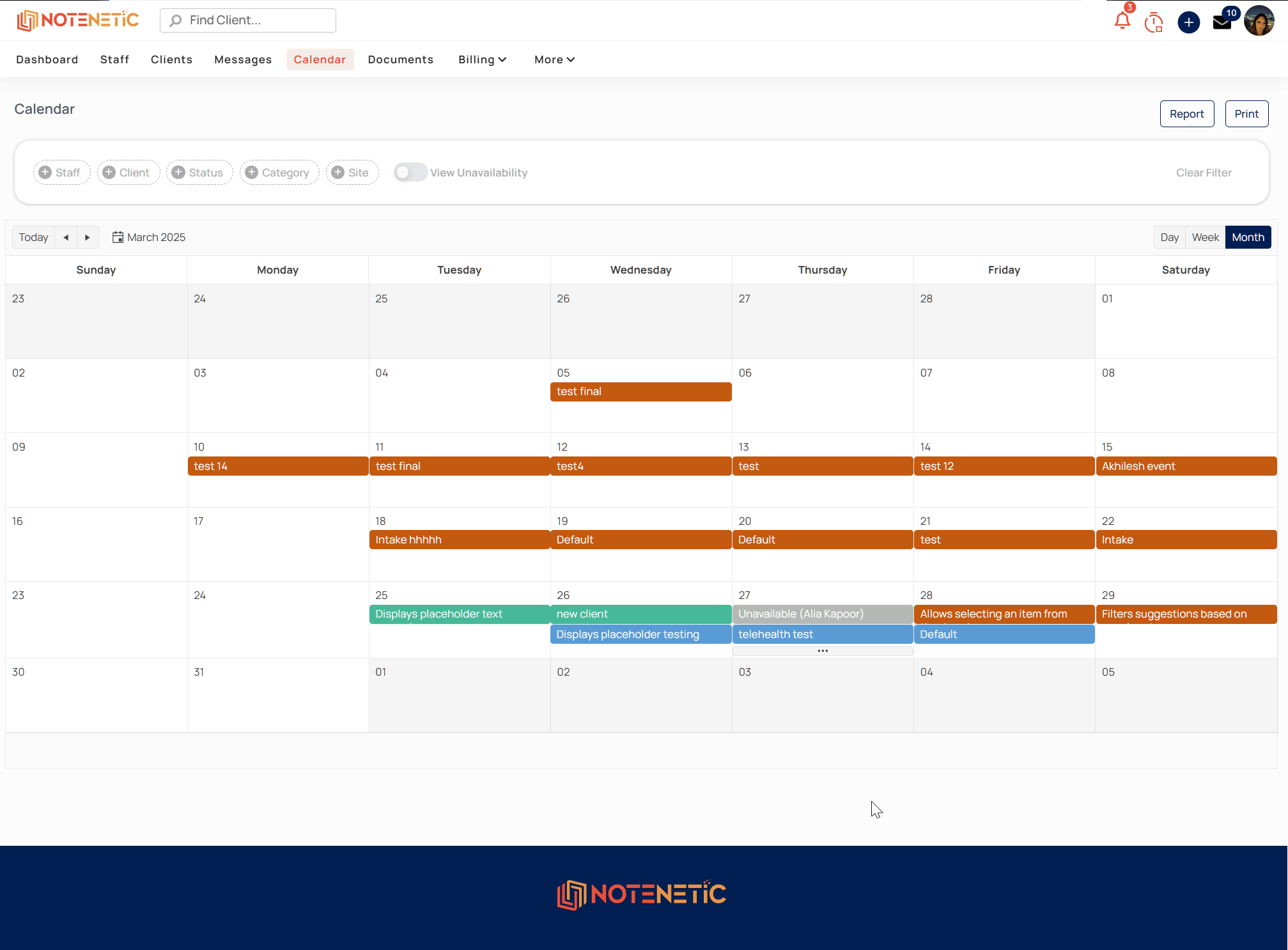Switch to Month view

1248,237
